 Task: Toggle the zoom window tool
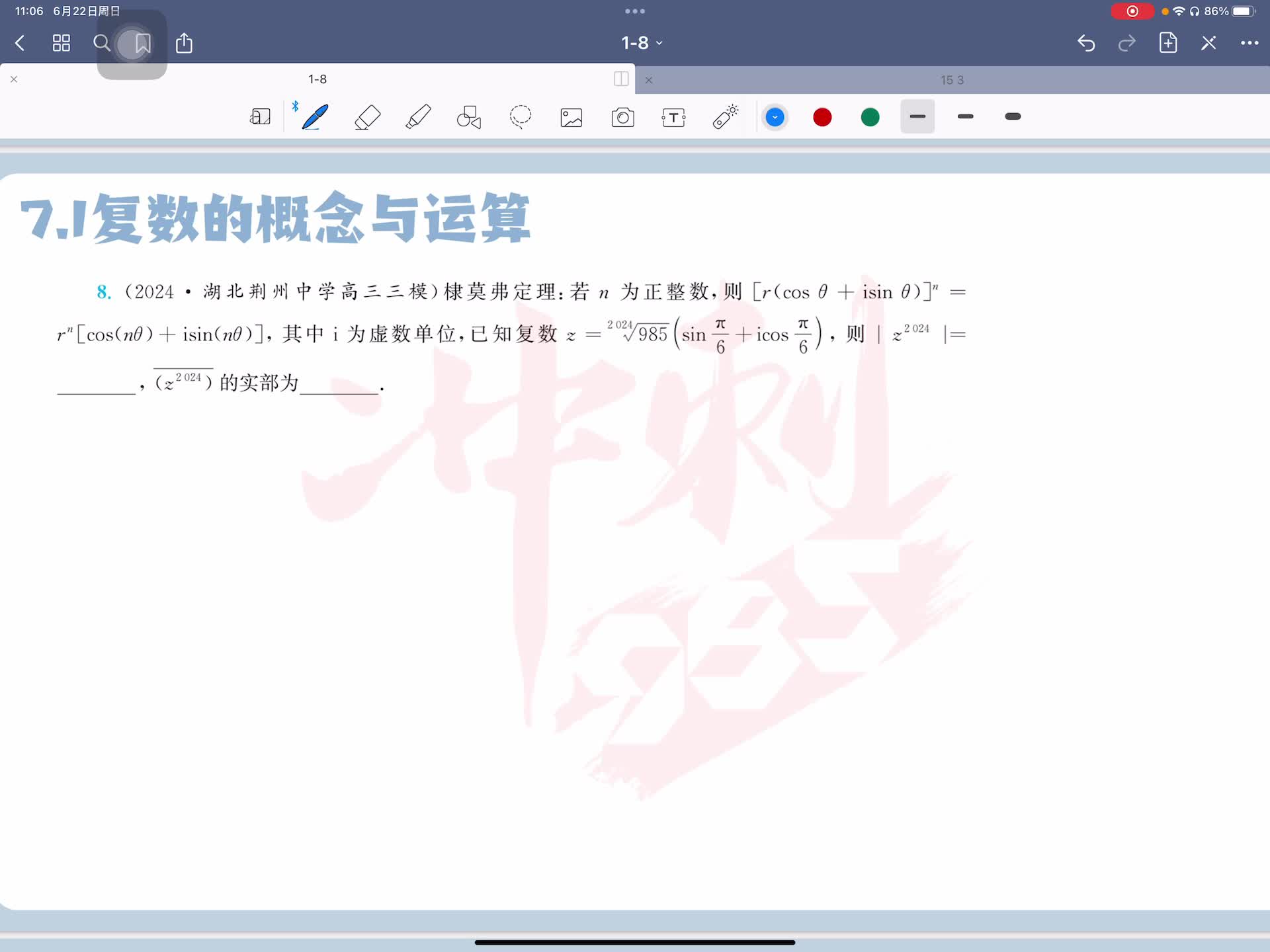(260, 117)
